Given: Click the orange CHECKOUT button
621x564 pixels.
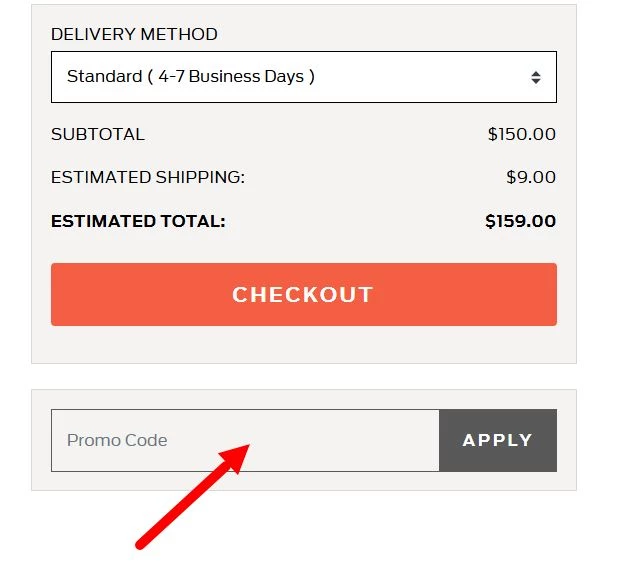Looking at the screenshot, I should pos(303,294).
